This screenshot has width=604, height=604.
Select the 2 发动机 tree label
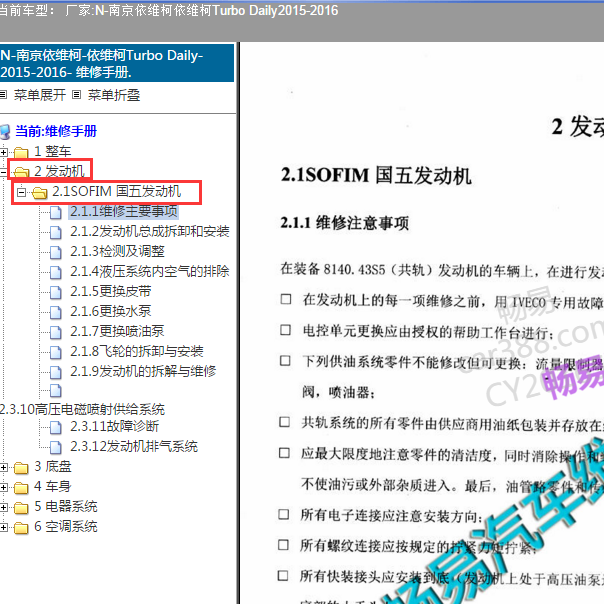(59, 171)
